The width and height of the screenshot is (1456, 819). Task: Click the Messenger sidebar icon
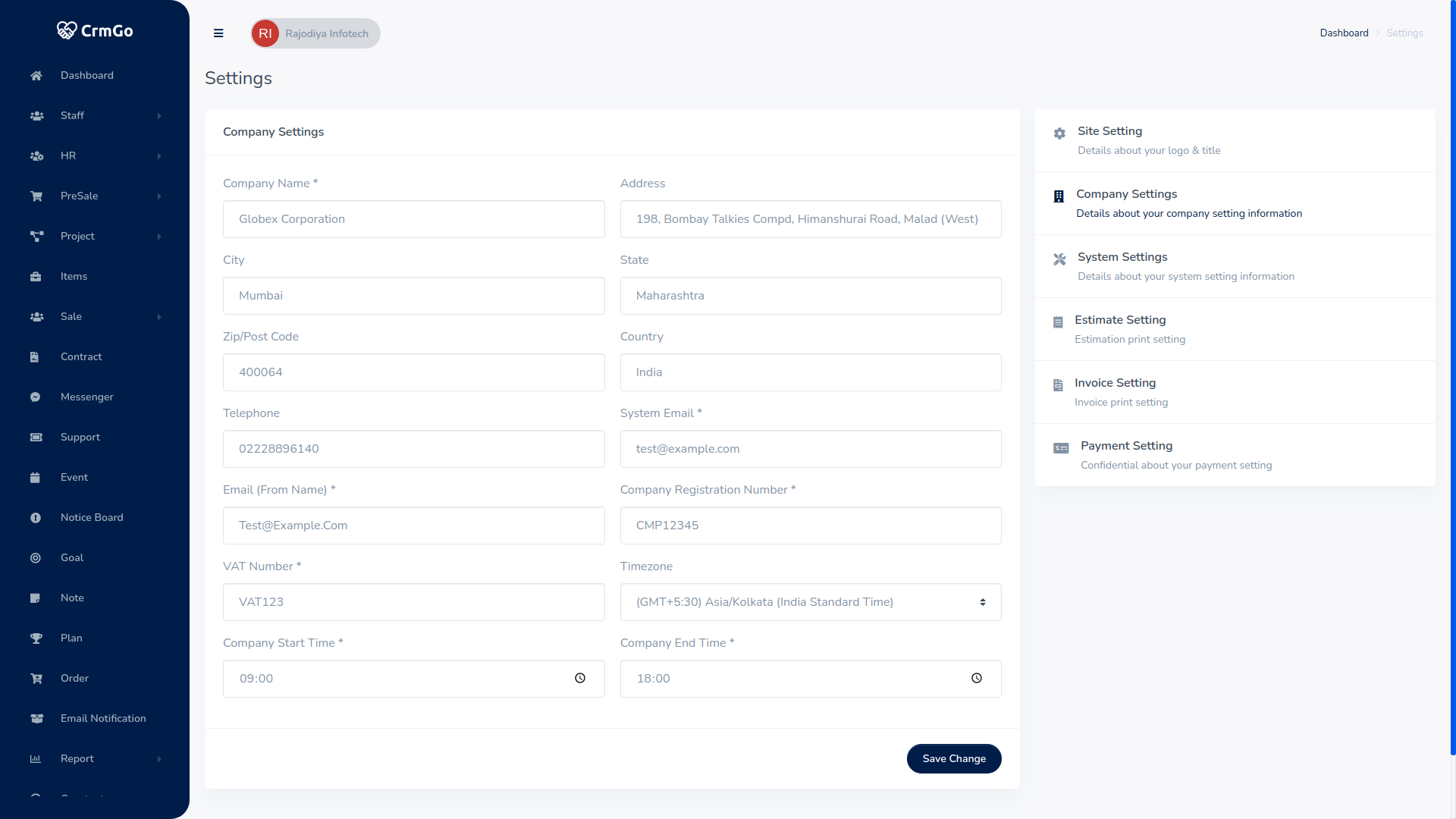pos(36,397)
